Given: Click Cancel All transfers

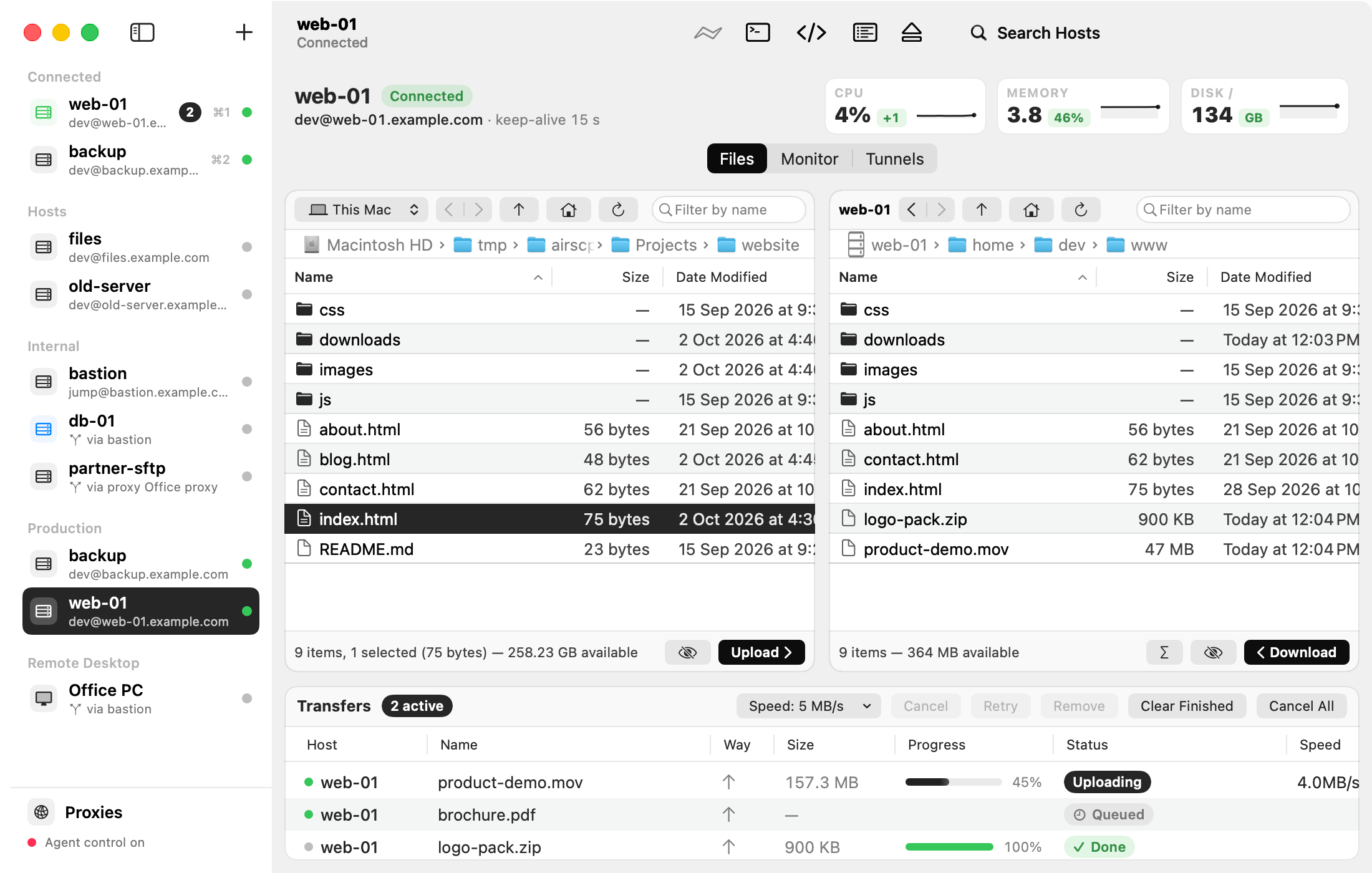Looking at the screenshot, I should point(1302,706).
